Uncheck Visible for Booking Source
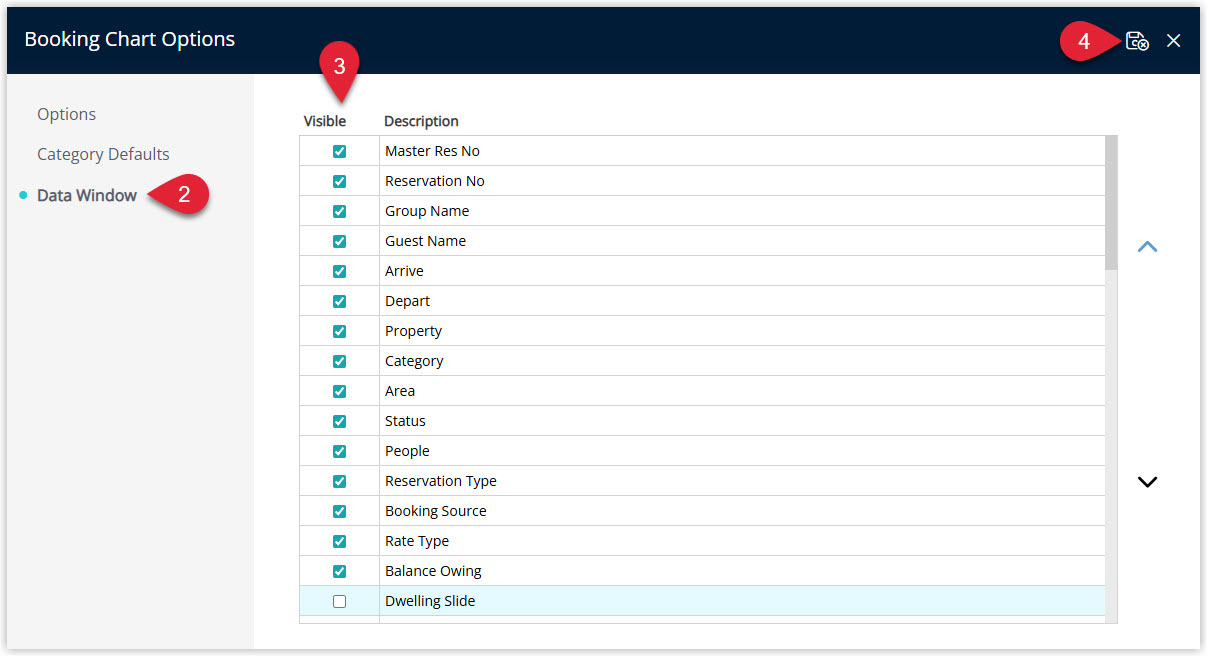This screenshot has width=1208, height=657. click(x=339, y=511)
